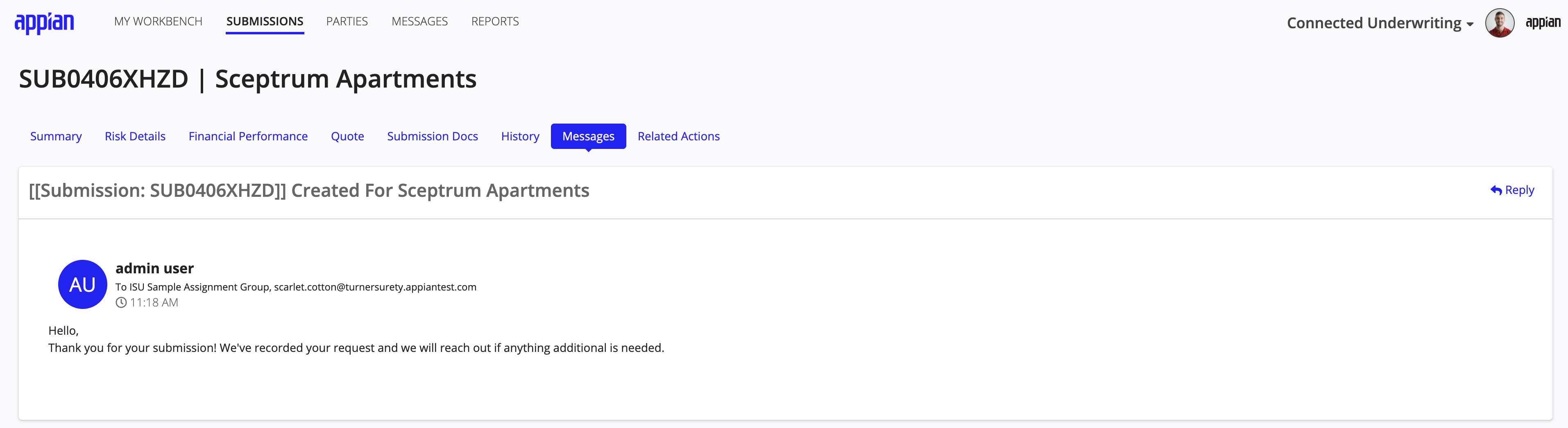
Task: Click the clock icon beside 11:18 AM
Action: (121, 302)
